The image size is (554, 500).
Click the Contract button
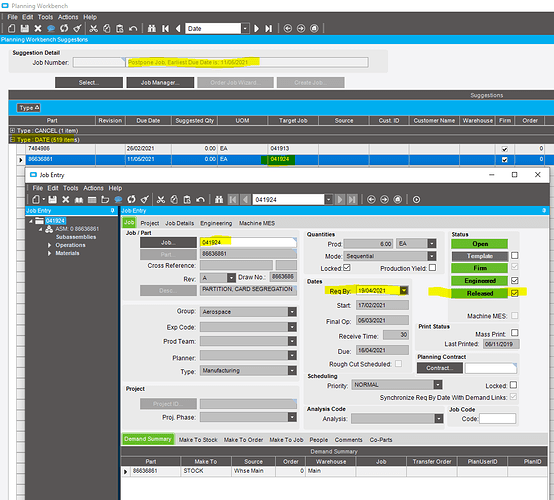[440, 368]
